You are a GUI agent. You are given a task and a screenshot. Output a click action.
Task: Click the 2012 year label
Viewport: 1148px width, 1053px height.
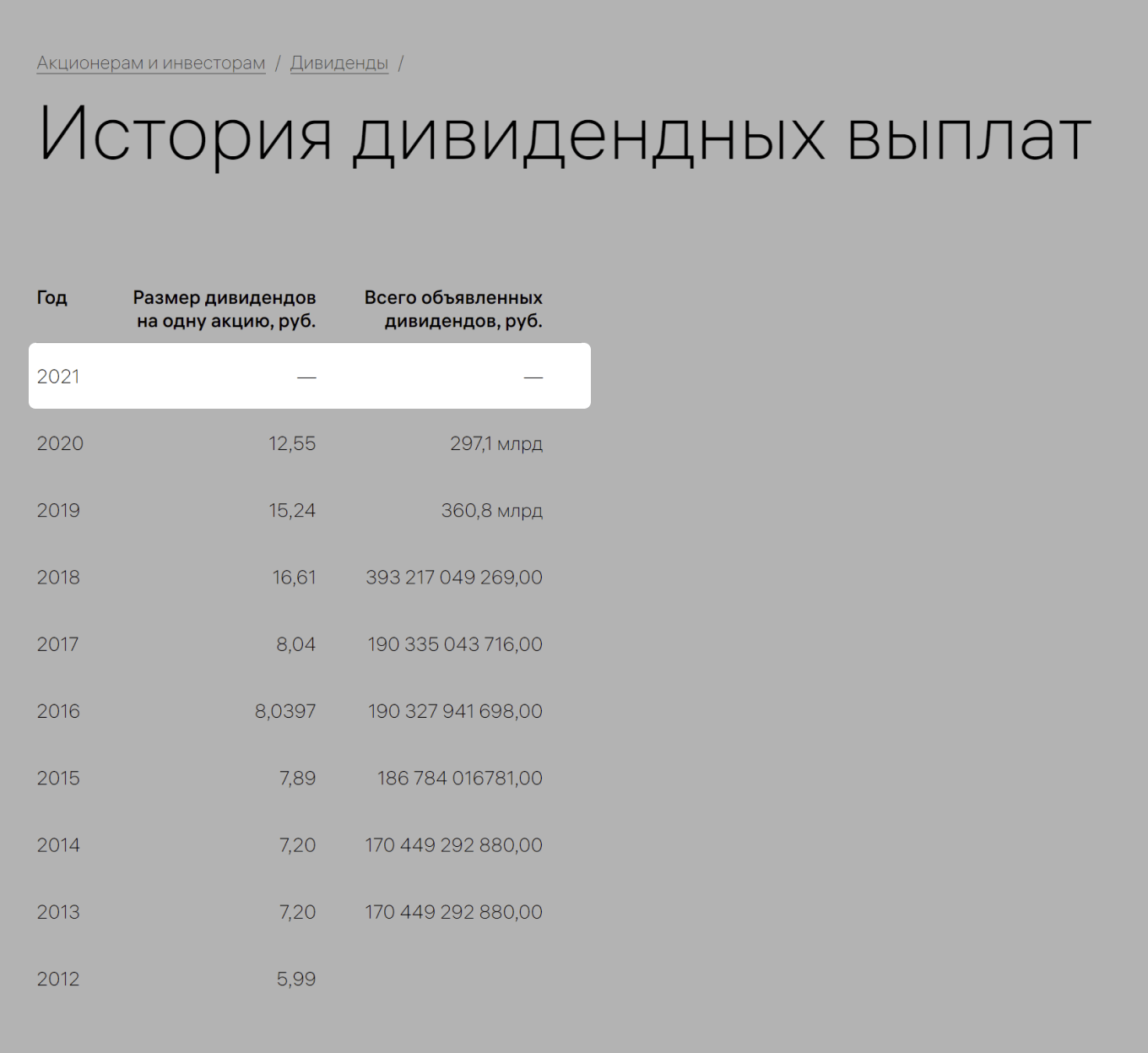click(59, 979)
